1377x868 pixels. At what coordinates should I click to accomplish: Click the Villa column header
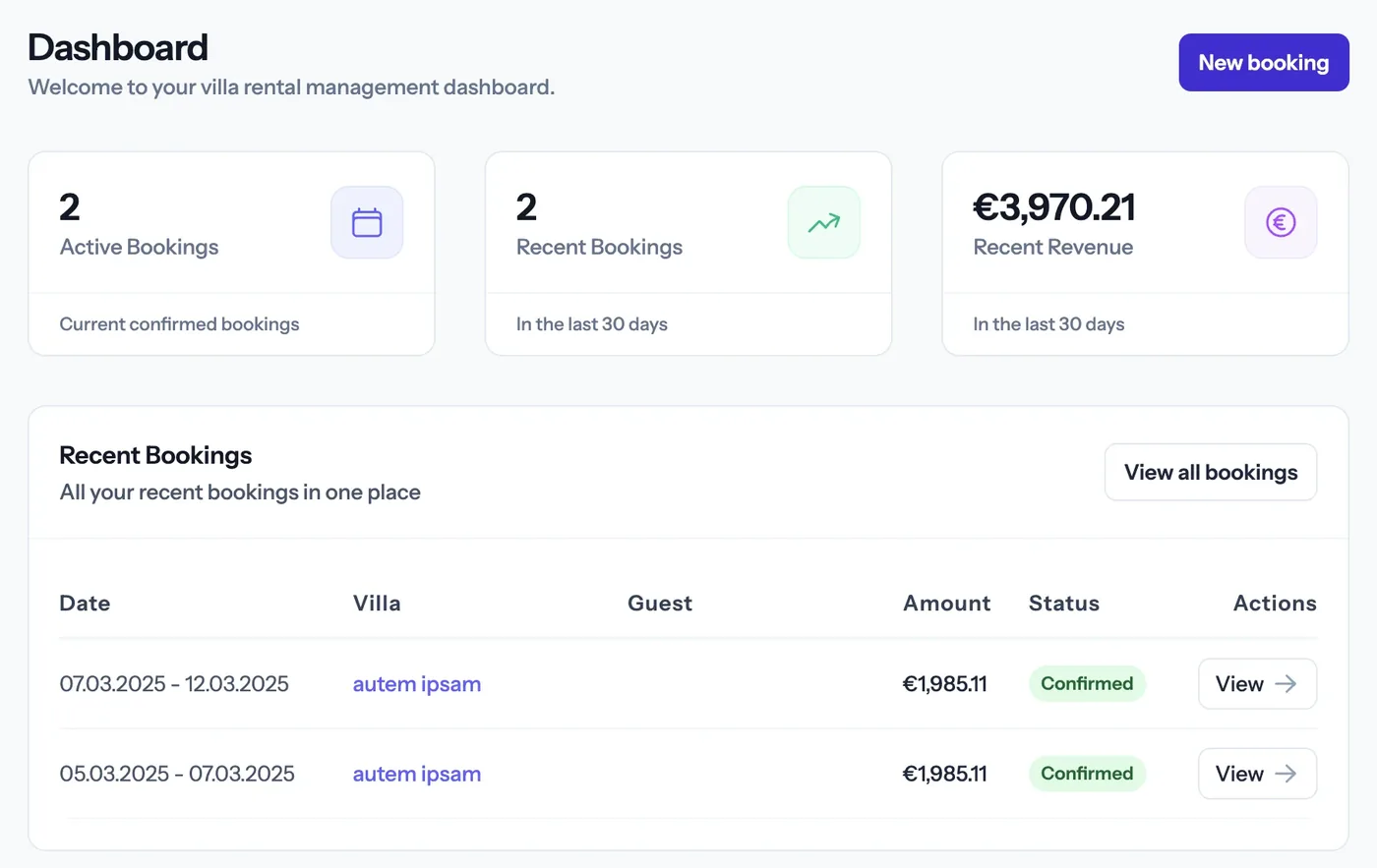(x=377, y=604)
